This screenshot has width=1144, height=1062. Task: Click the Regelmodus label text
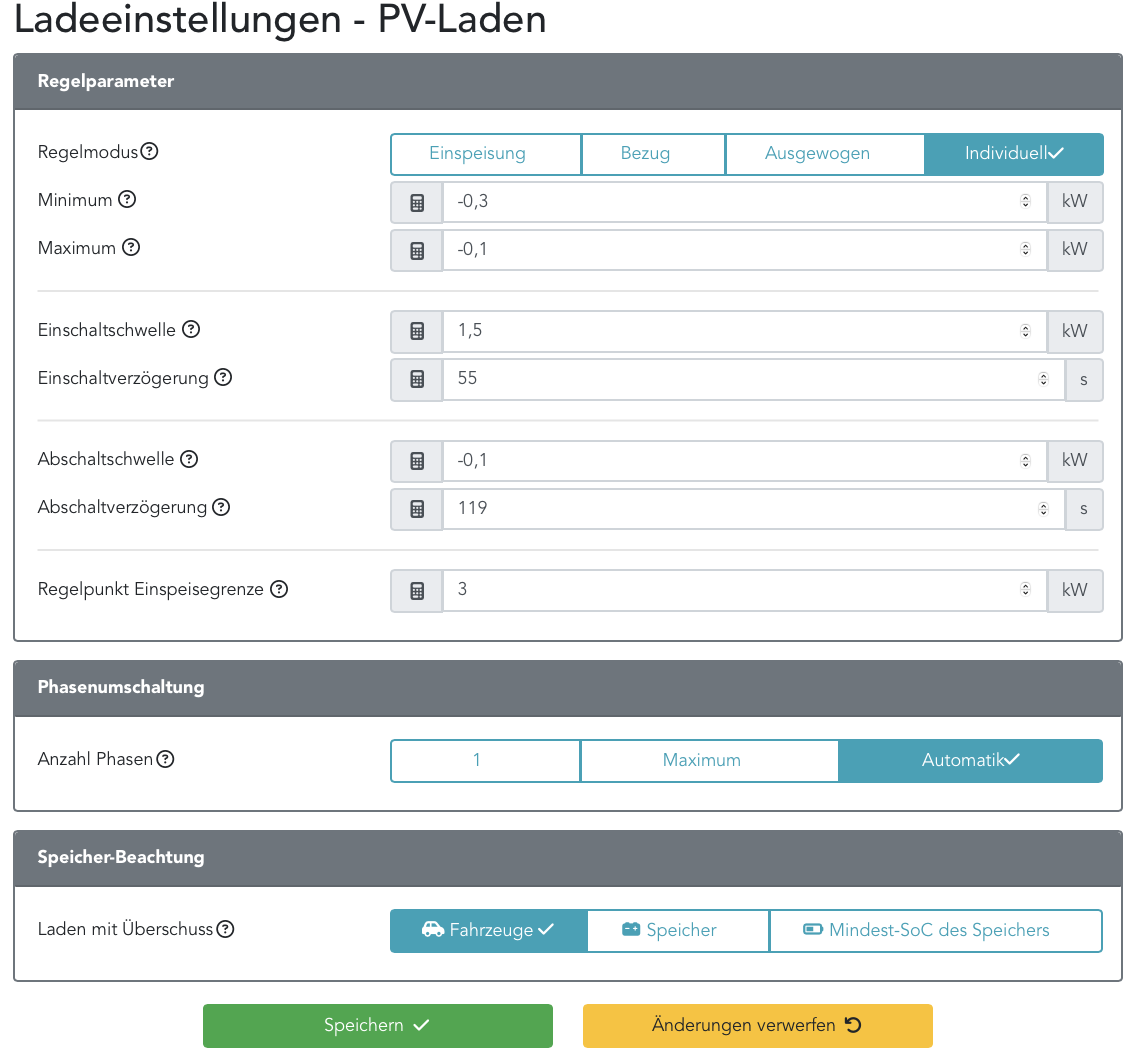(88, 152)
